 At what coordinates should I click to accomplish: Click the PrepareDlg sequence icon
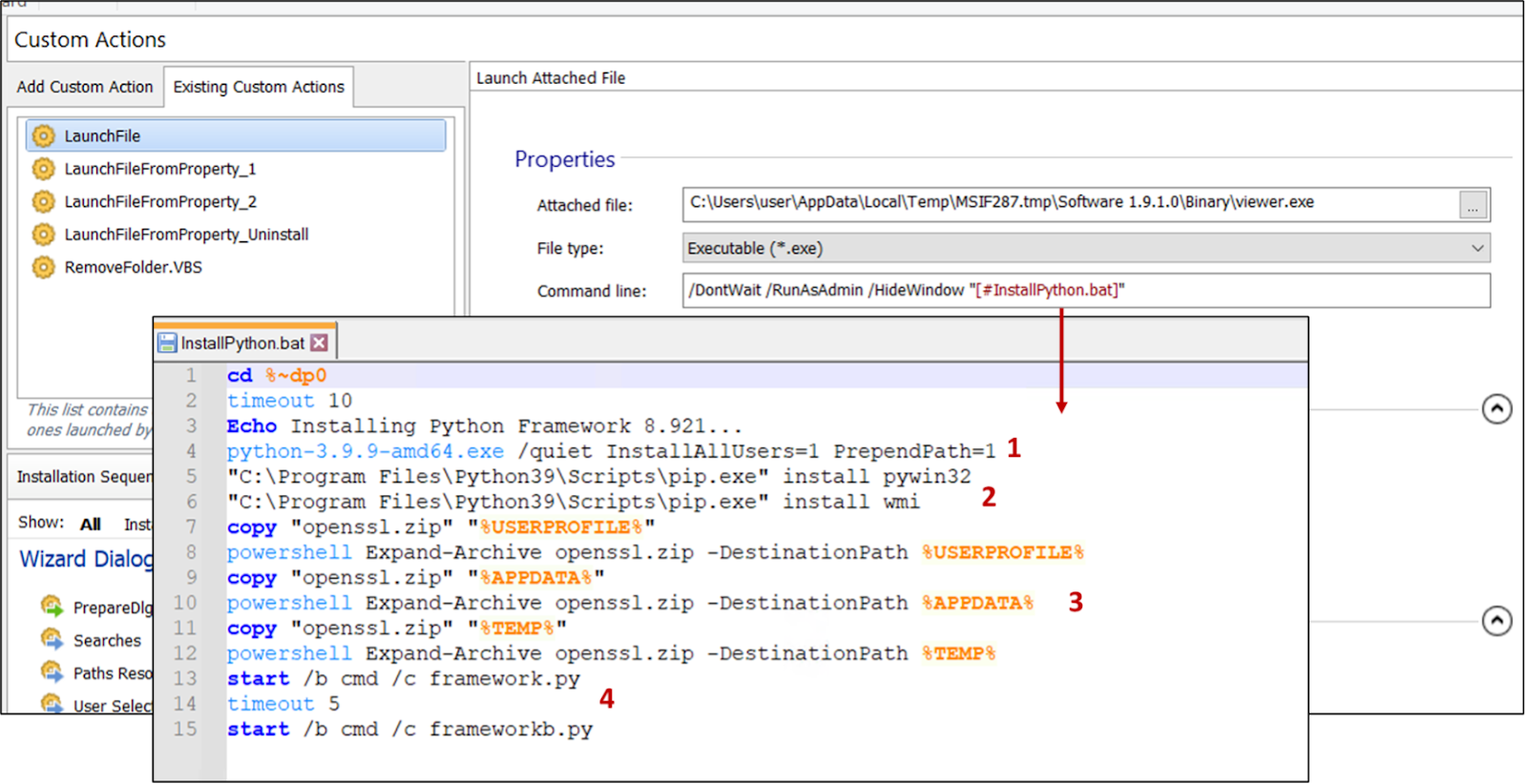click(52, 607)
